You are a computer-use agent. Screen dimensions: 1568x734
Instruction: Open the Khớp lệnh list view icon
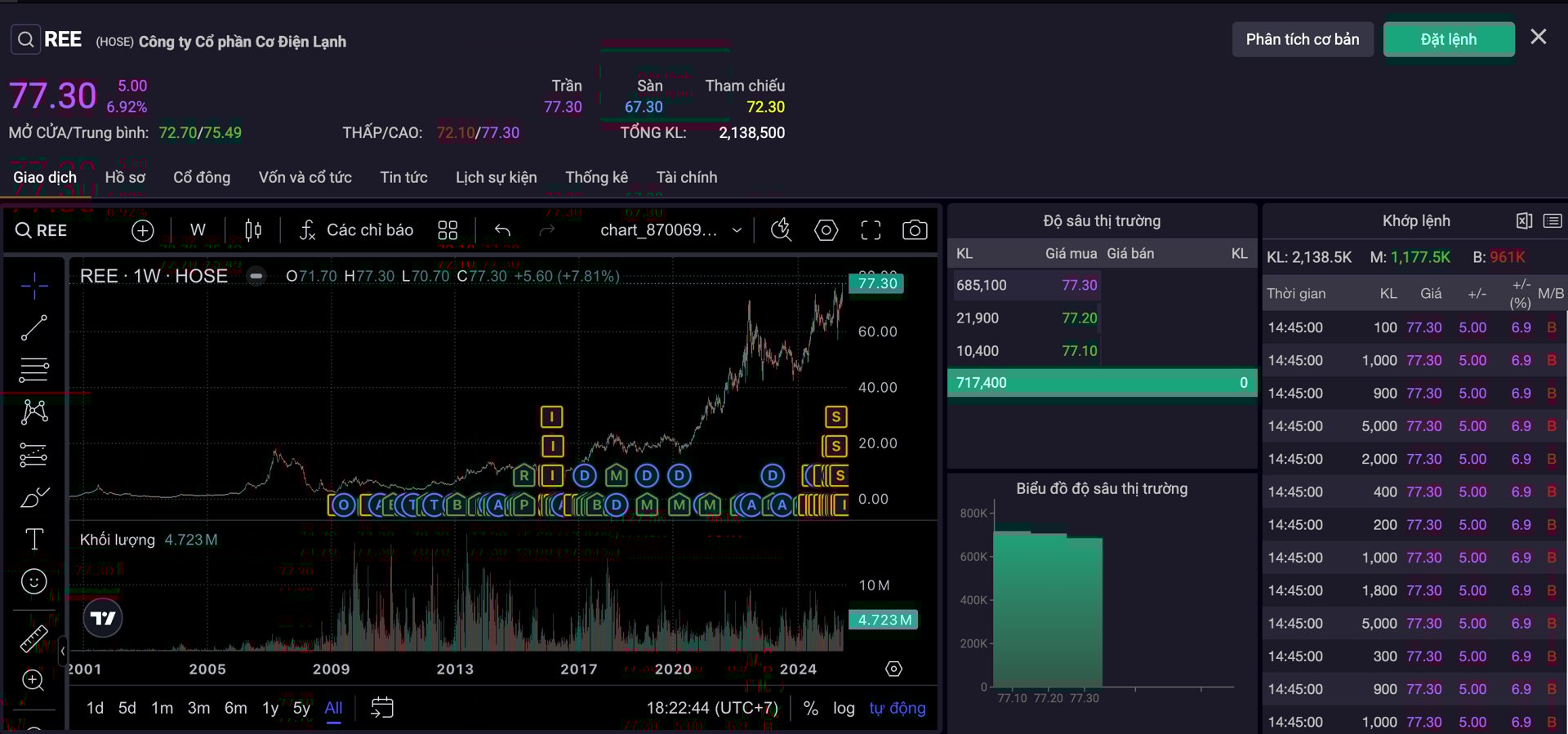click(1552, 220)
